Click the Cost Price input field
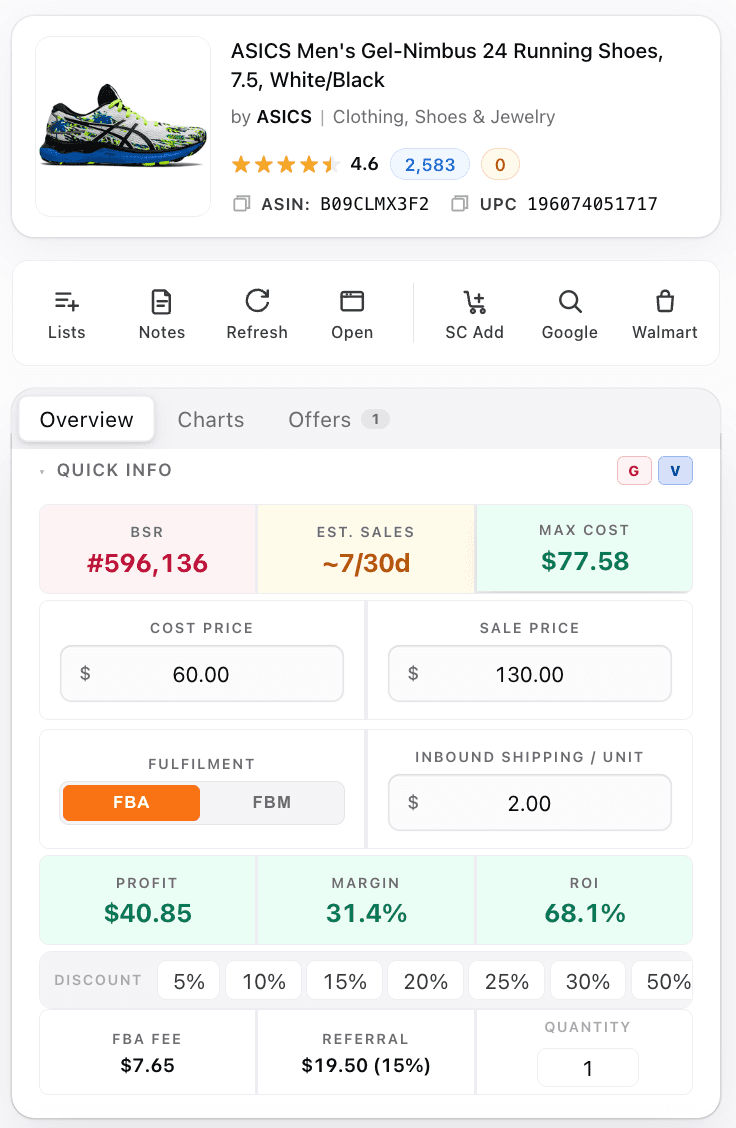 [201, 674]
